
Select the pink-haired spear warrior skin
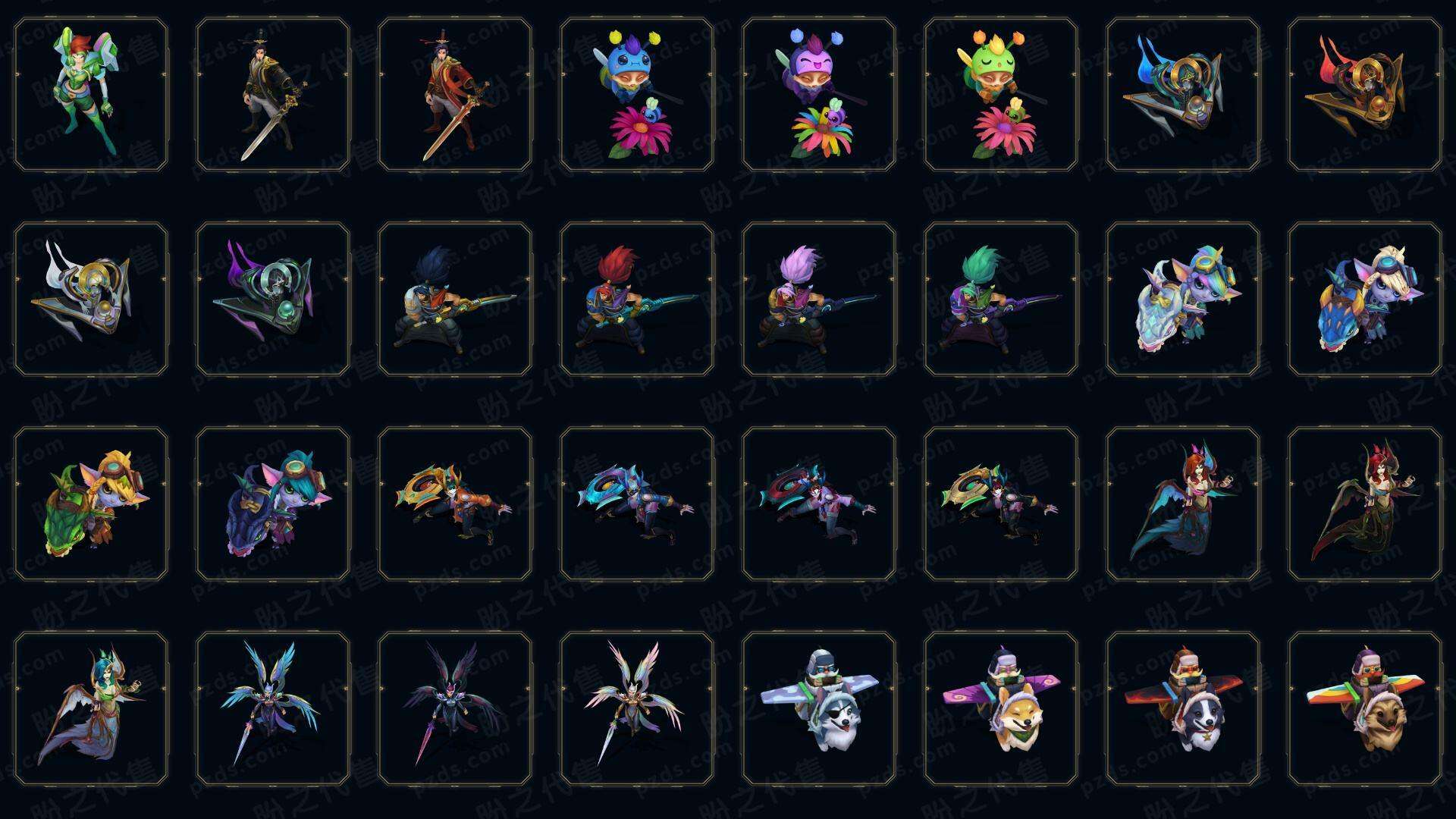pyautogui.click(x=819, y=299)
